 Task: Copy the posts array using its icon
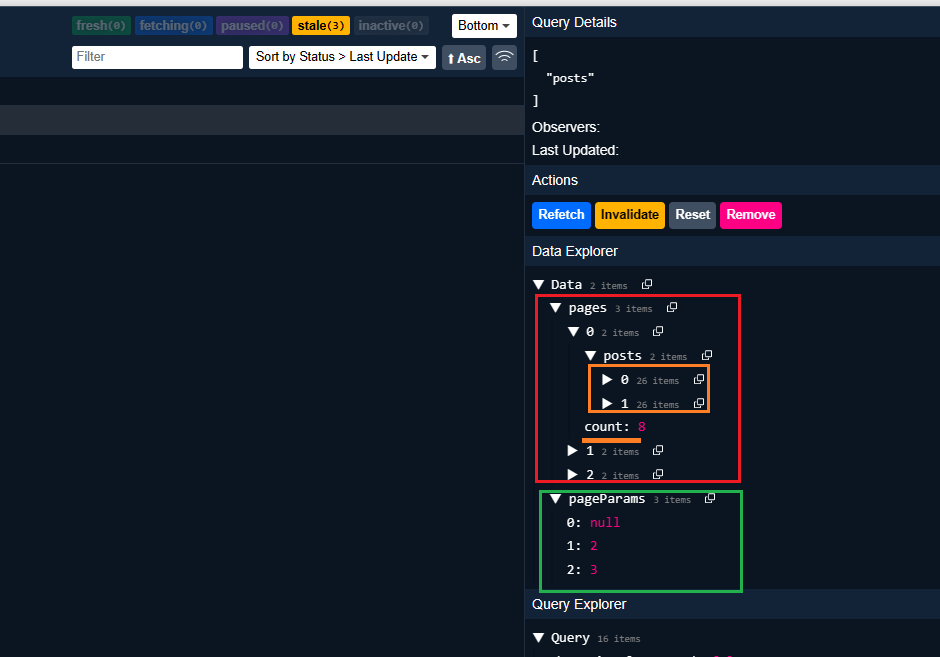coord(707,356)
